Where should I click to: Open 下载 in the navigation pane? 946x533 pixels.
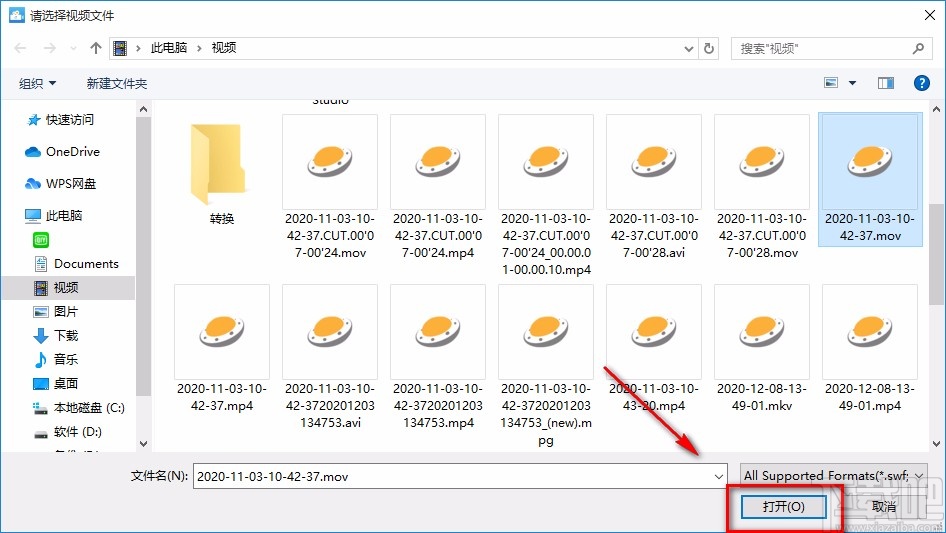[56, 336]
